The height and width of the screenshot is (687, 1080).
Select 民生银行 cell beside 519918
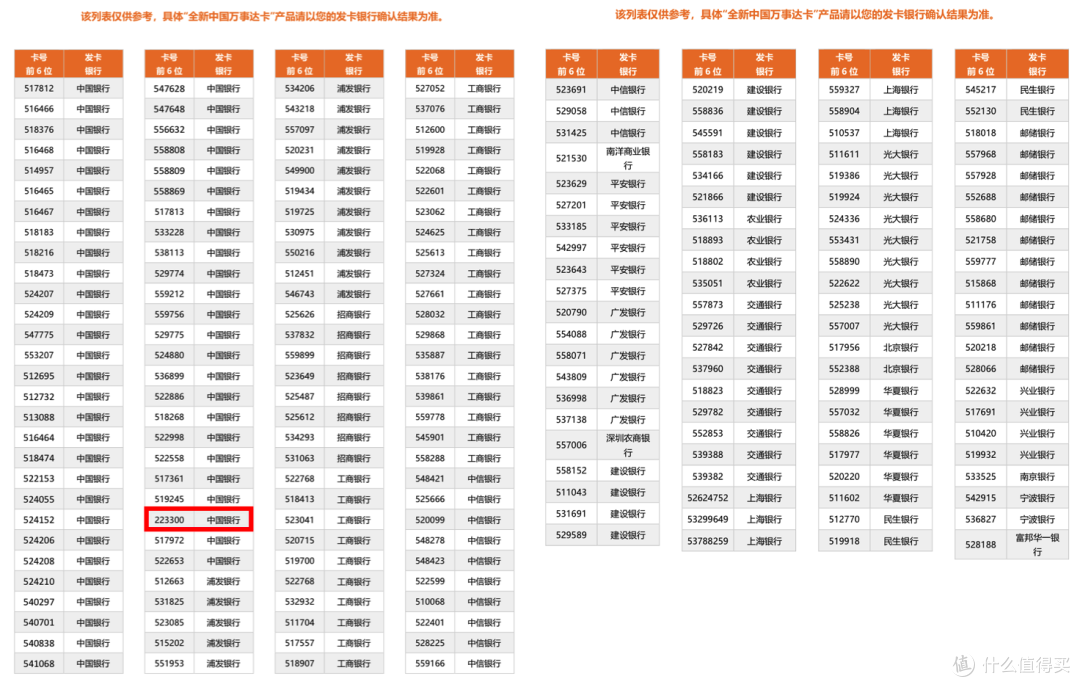(900, 541)
